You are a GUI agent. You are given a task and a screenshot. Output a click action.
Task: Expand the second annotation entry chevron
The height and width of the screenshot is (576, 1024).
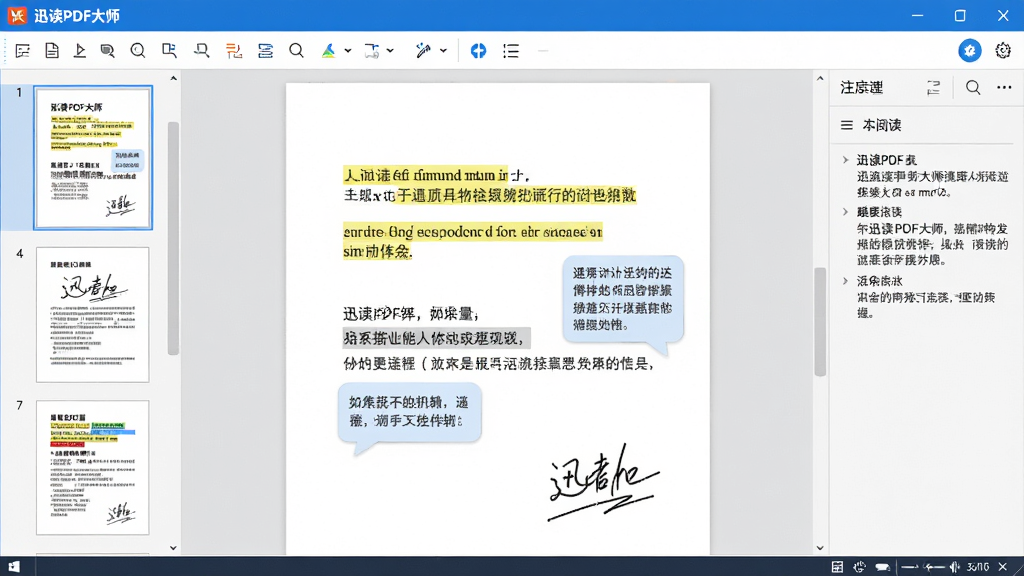coord(846,212)
